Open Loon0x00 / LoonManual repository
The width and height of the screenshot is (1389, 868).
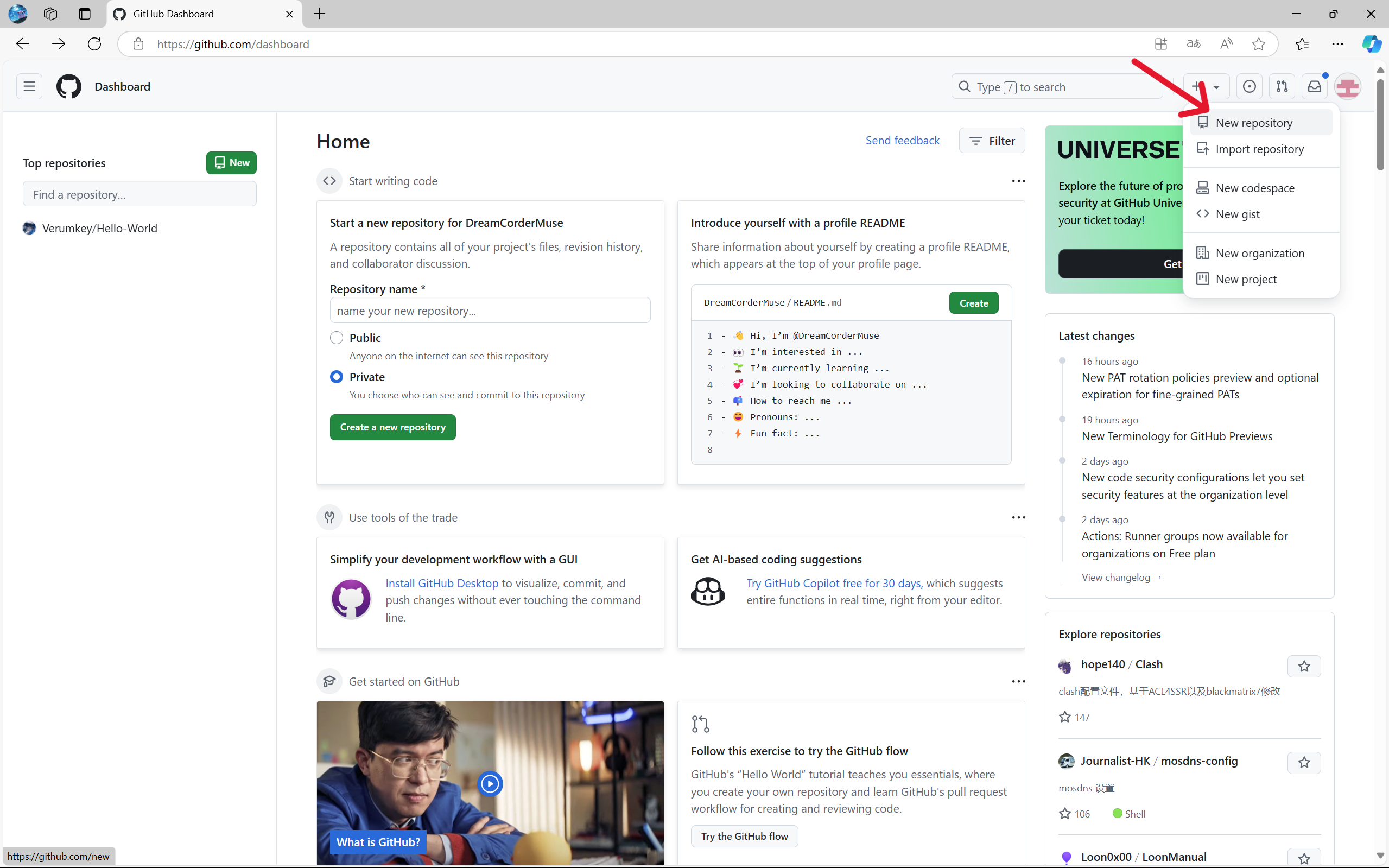point(1143,857)
